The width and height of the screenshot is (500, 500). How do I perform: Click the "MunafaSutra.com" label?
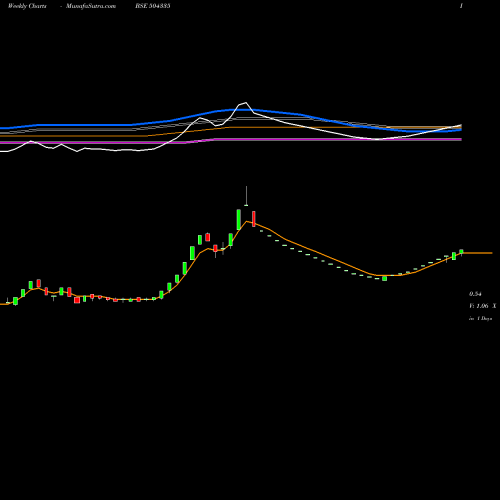pyautogui.click(x=91, y=6)
